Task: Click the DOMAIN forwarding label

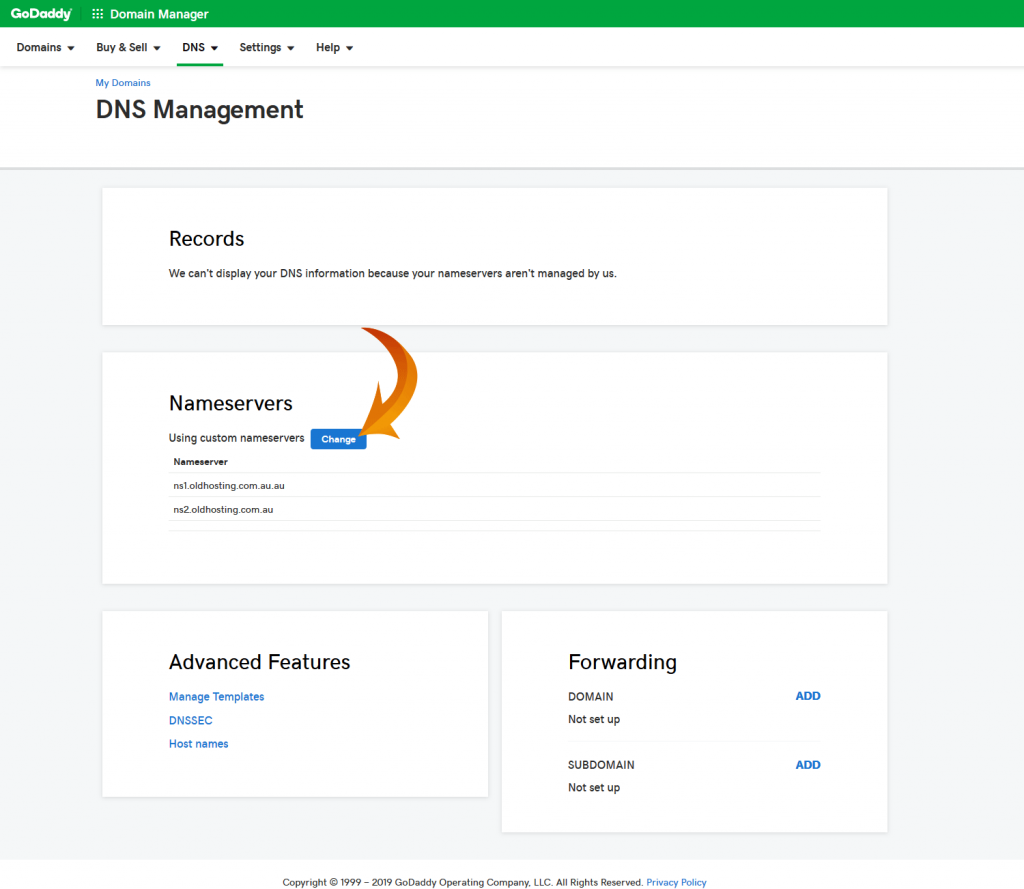Action: click(590, 696)
